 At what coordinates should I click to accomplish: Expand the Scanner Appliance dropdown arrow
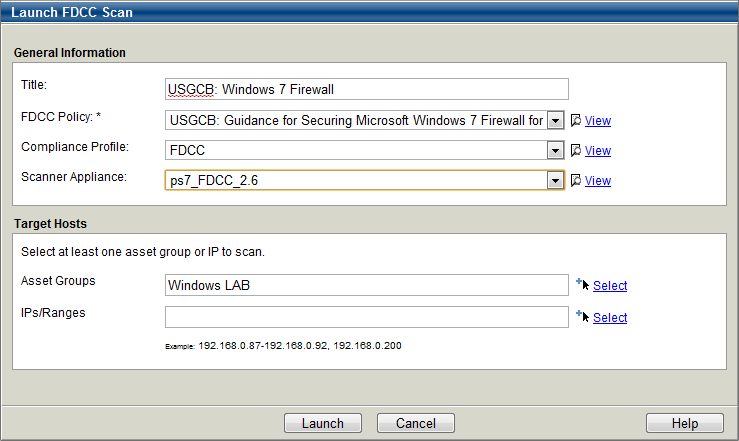tap(555, 180)
